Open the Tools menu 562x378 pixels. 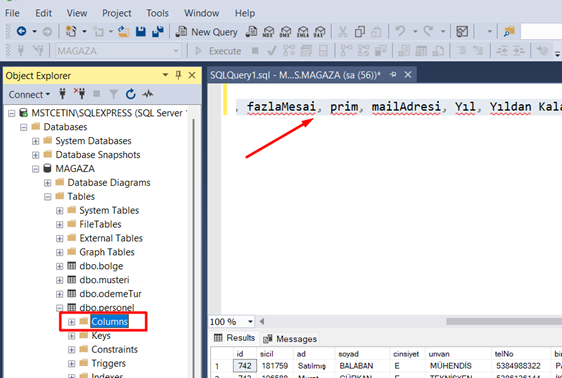click(157, 13)
